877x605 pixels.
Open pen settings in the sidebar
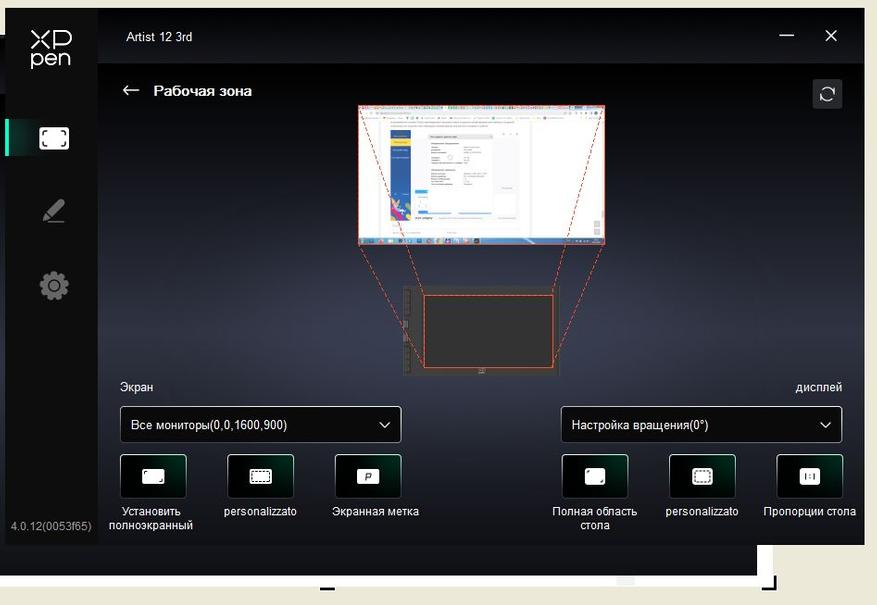pos(54,212)
